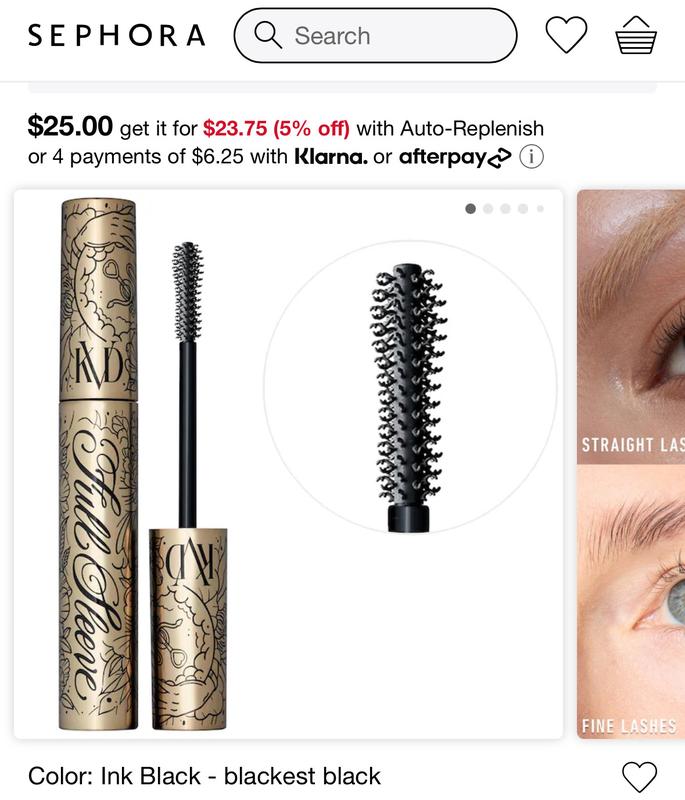Go to the Sephora home logo
This screenshot has width=685, height=800.
pyautogui.click(x=117, y=35)
